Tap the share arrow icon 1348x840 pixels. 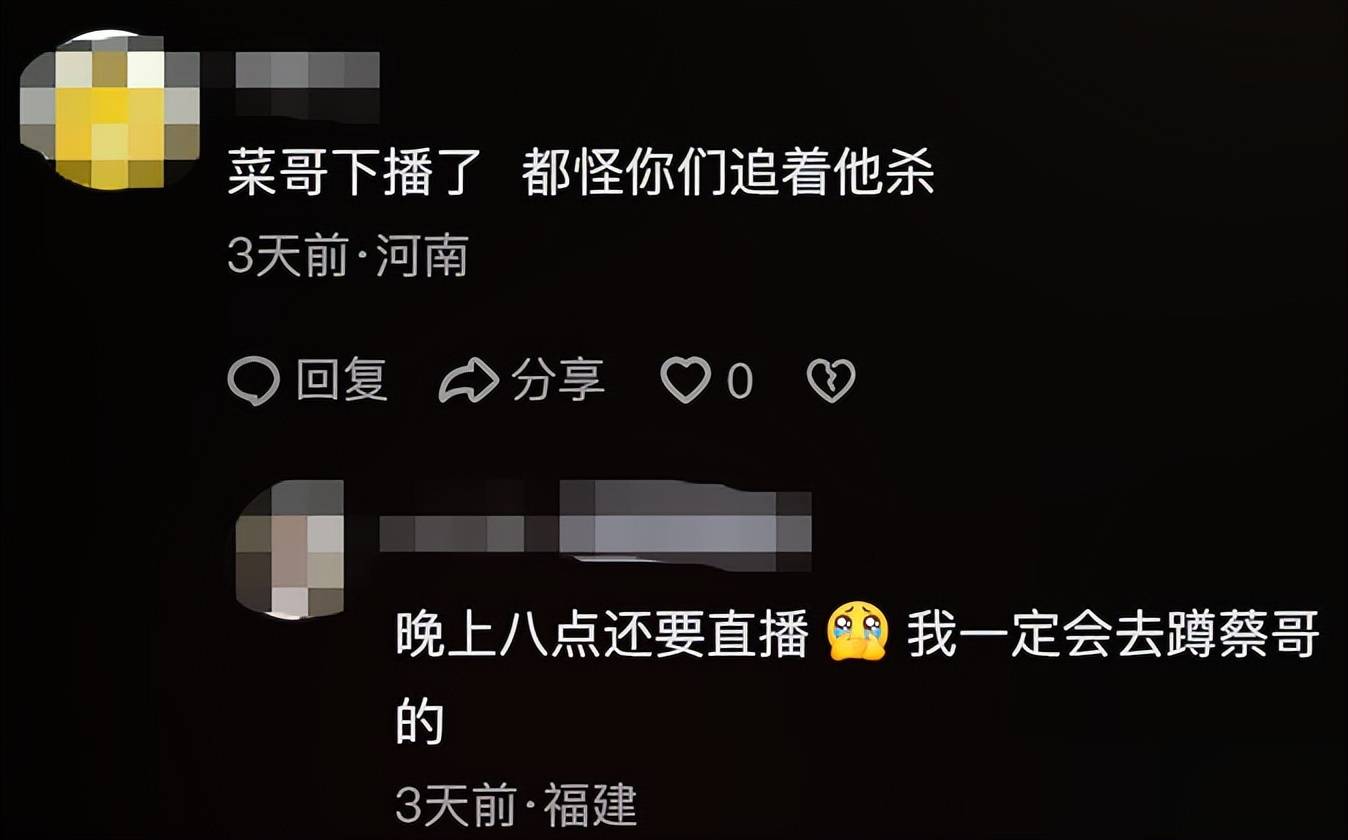tap(468, 381)
